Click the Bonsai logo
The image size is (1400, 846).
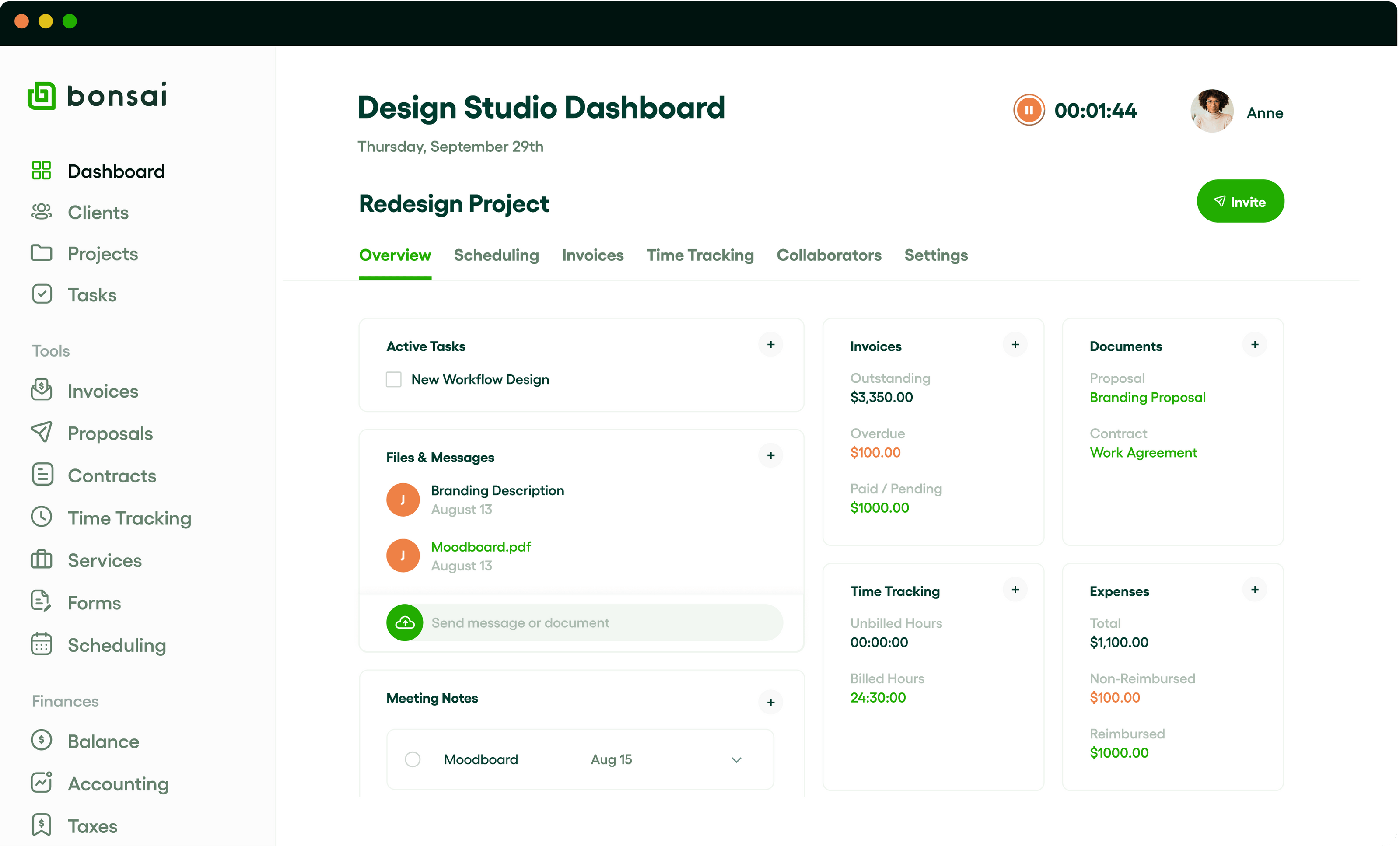97,95
